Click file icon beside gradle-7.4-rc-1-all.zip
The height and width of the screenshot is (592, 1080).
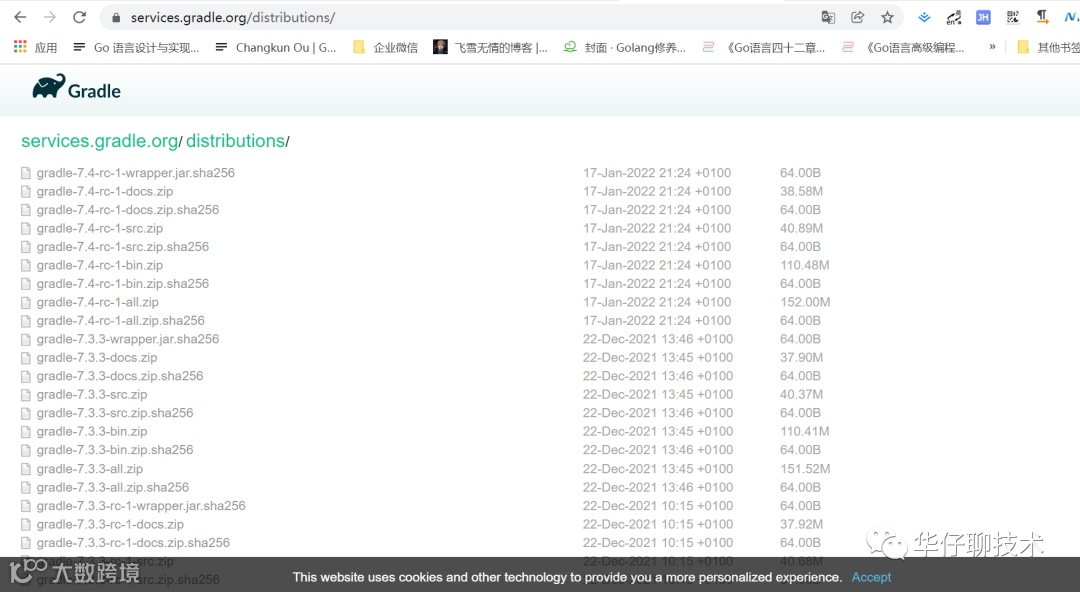point(26,302)
